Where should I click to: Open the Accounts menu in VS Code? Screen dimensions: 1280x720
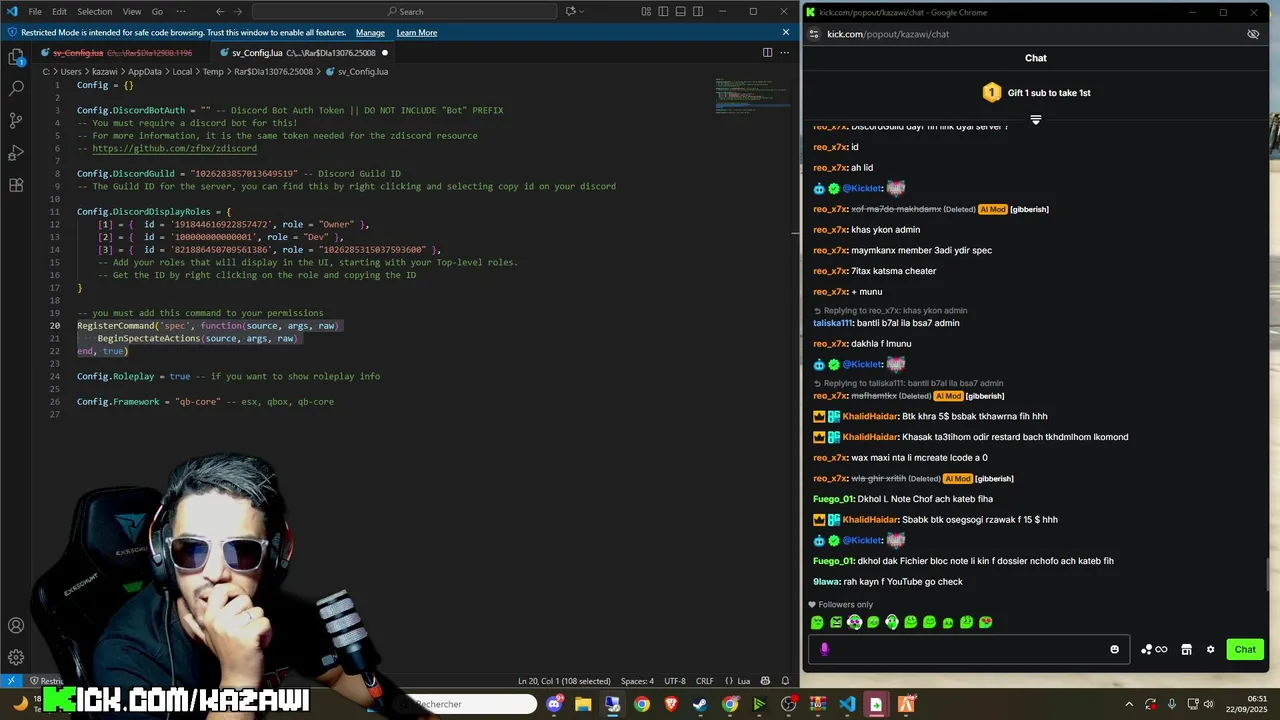[16, 626]
